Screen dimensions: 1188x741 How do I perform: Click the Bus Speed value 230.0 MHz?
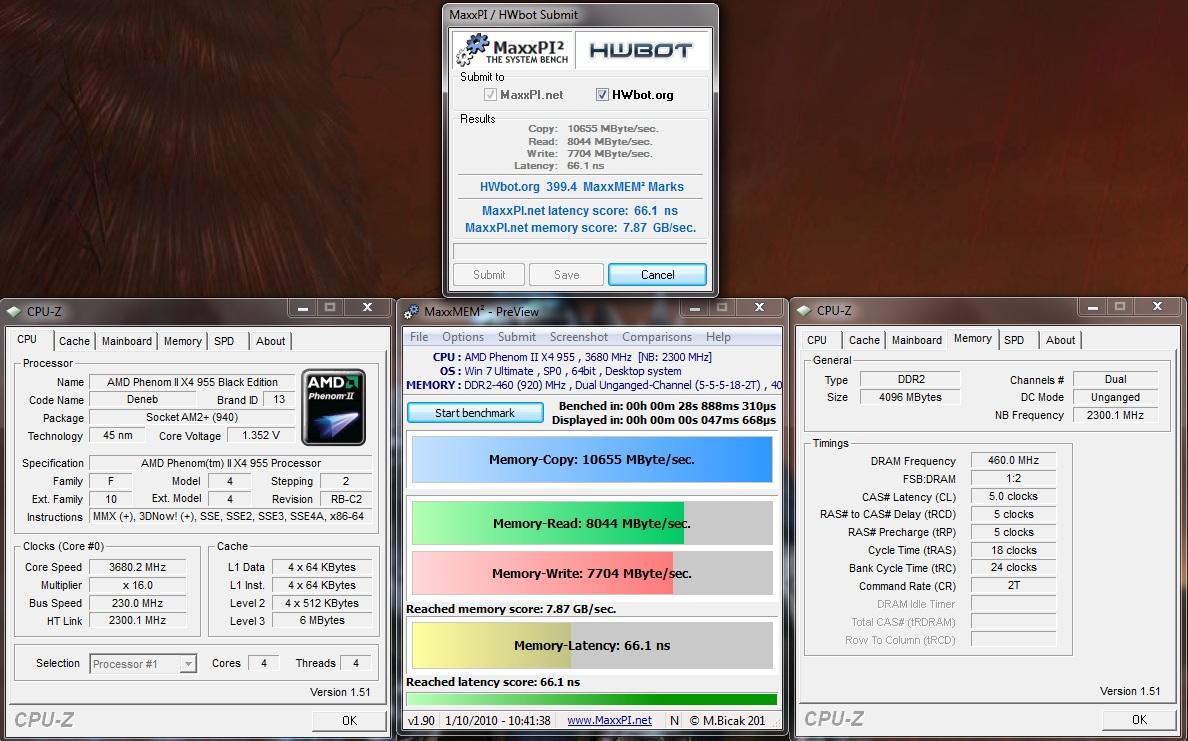(137, 604)
